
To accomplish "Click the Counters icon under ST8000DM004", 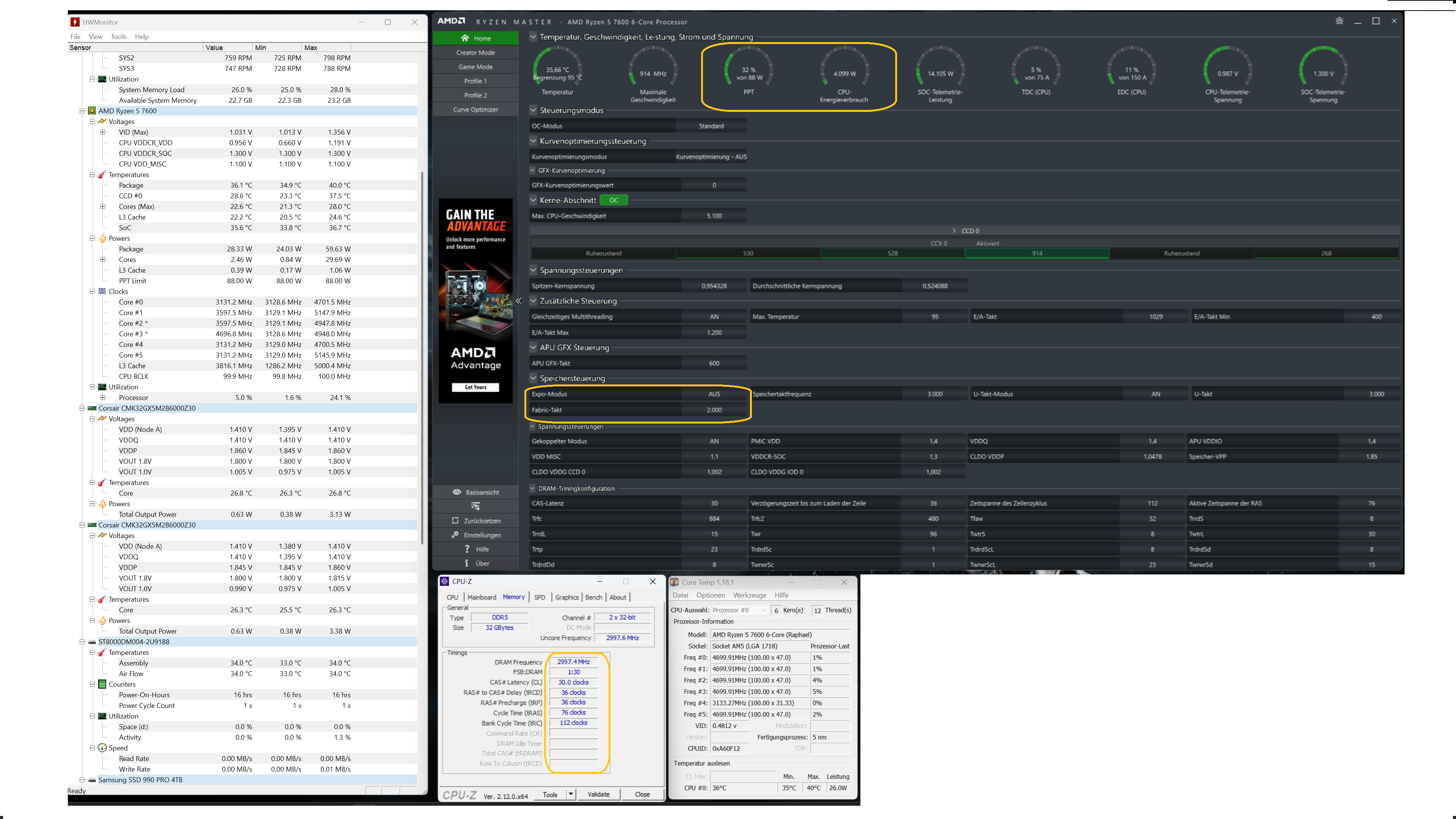I will tap(102, 684).
